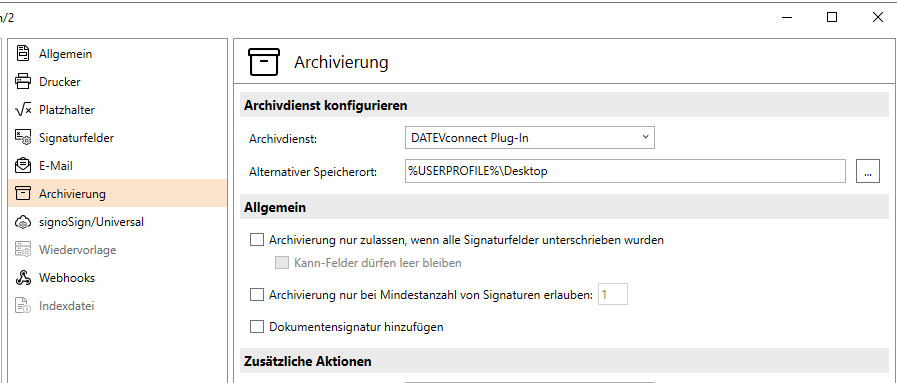The height and width of the screenshot is (383, 897).
Task: Click the E-Mail envelope icon
Action: pos(23,166)
